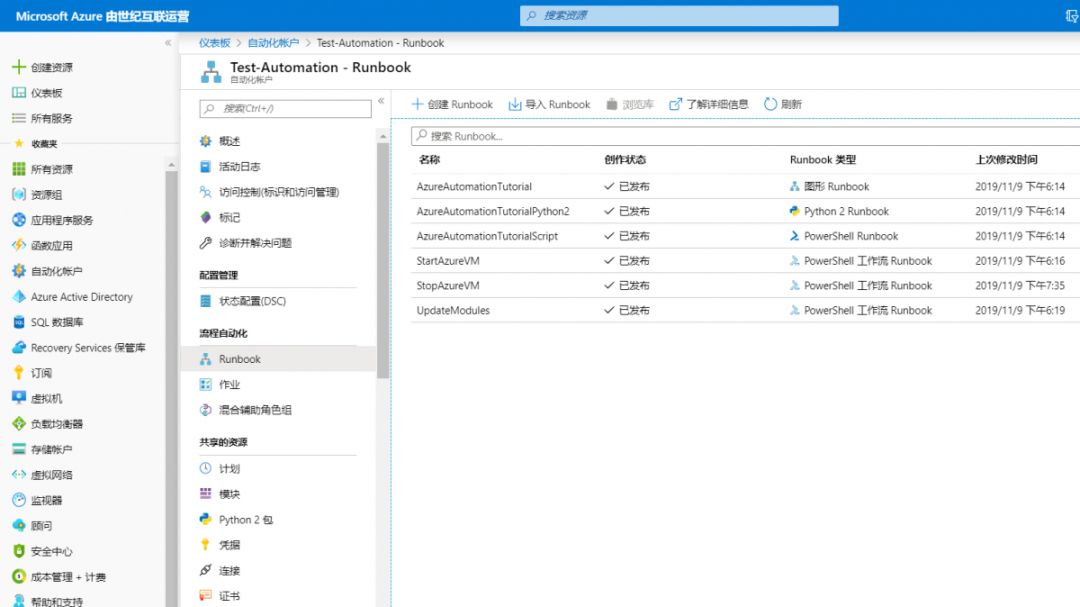Open AzureAutomationTutorialScript runbook
Screen dimensions: 1080x607
click(487, 236)
